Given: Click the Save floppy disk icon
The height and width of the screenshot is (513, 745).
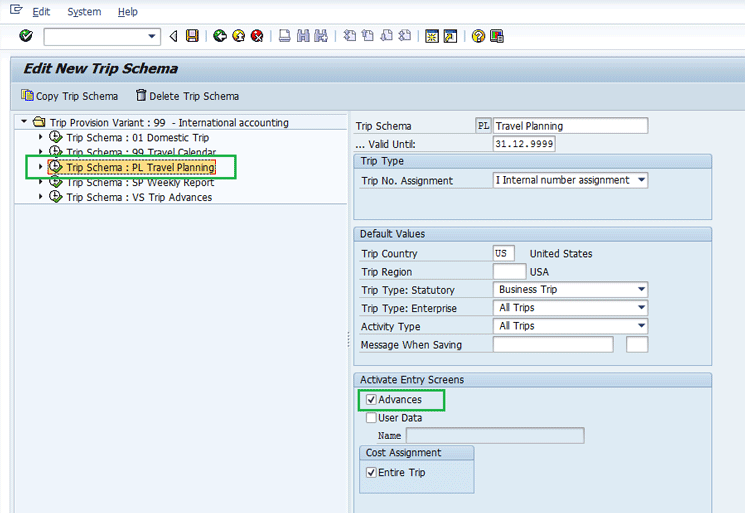Looking at the screenshot, I should pyautogui.click(x=192, y=36).
